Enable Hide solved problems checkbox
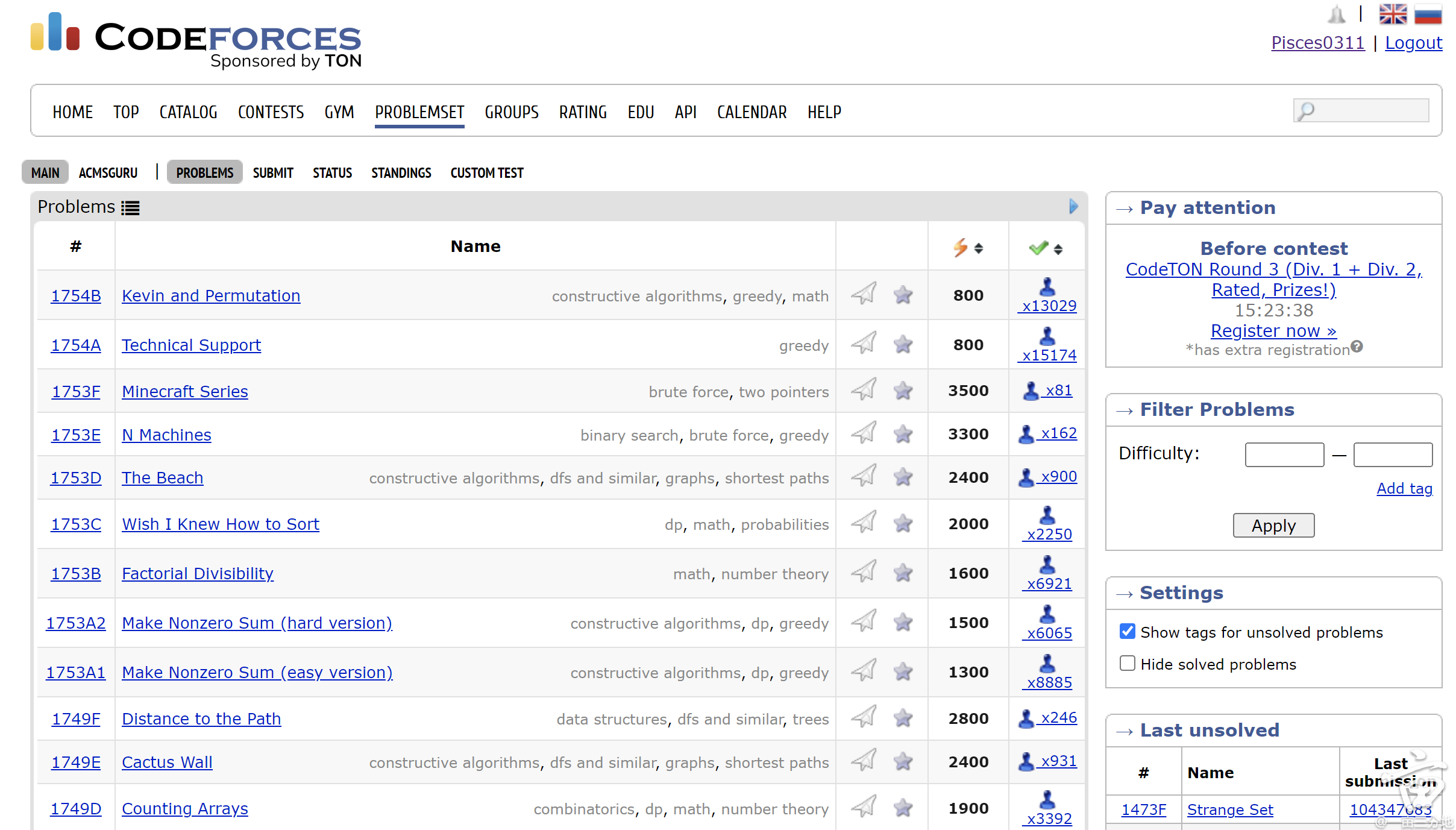This screenshot has width=1456, height=830. pyautogui.click(x=1127, y=663)
